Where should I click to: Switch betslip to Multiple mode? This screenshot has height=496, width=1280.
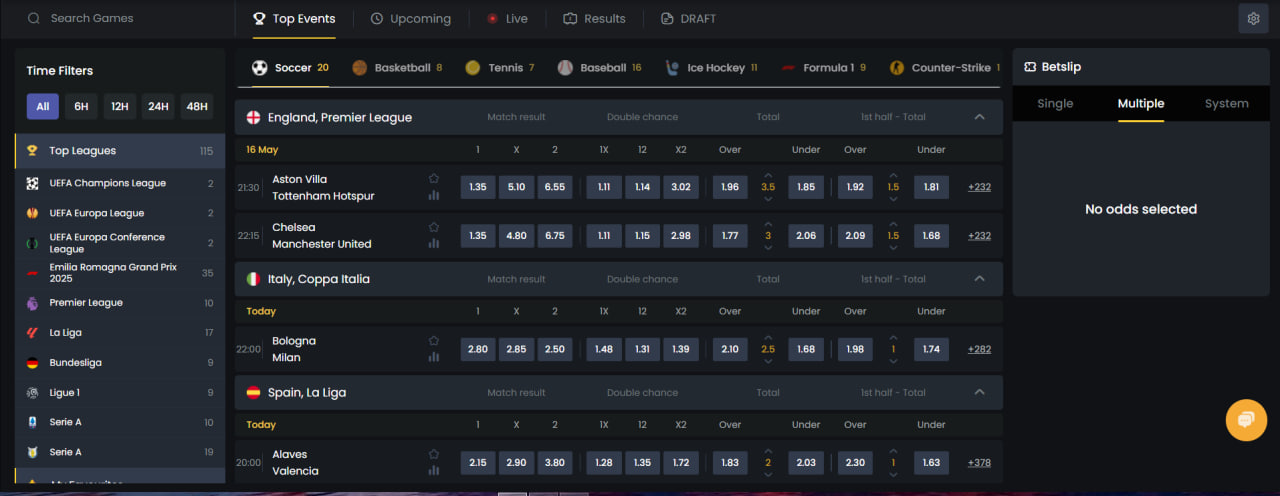tap(1141, 103)
